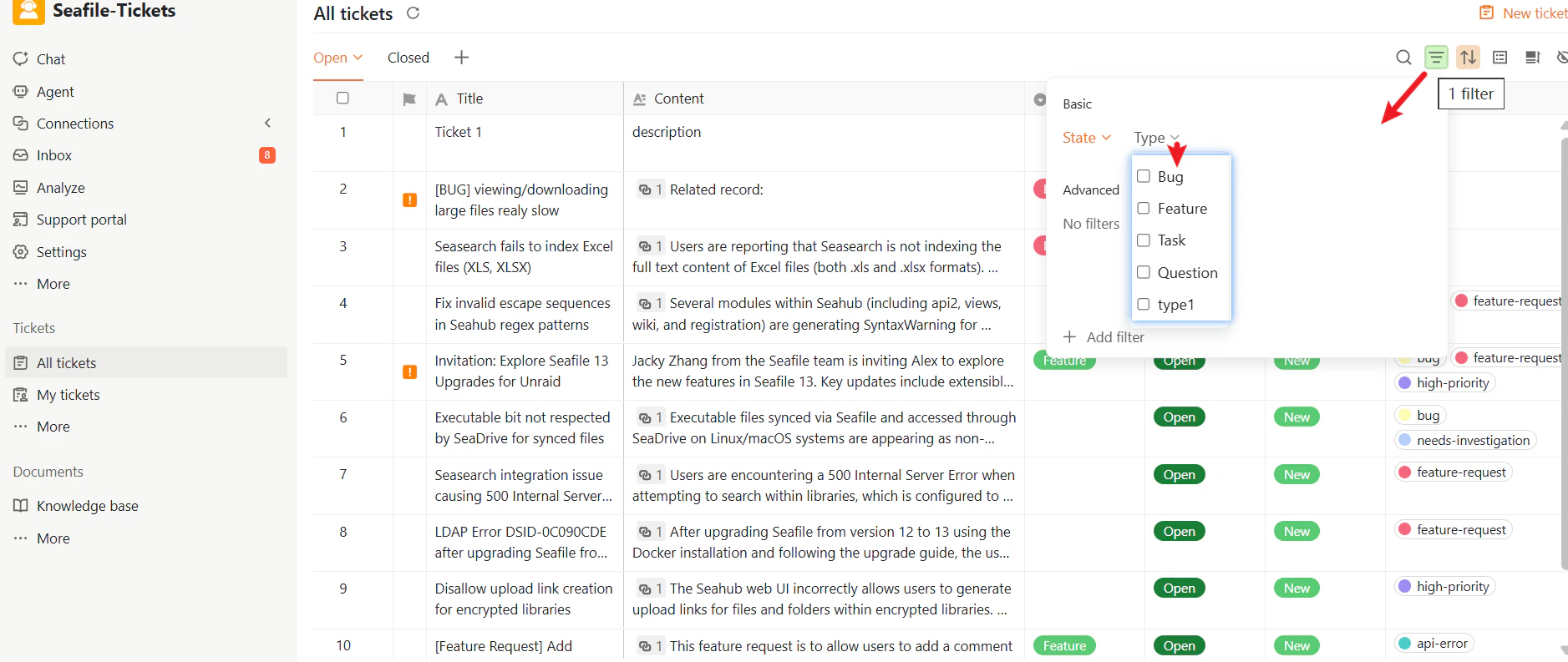Sort by the Title column header

pos(469,99)
